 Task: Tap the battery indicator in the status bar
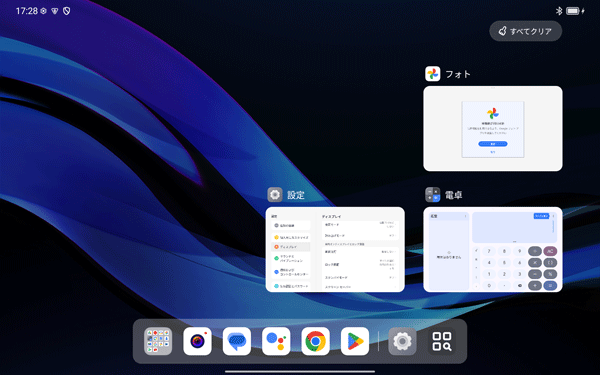[x=575, y=11]
